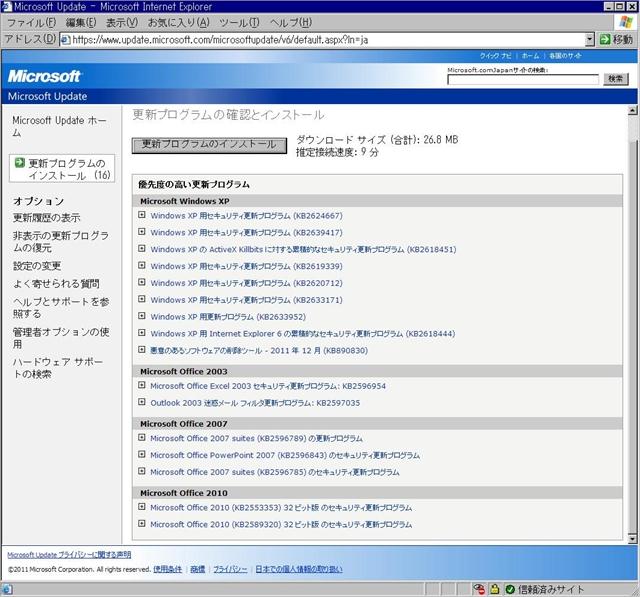Open 設定の変更 link
640x597 pixels.
[37, 266]
